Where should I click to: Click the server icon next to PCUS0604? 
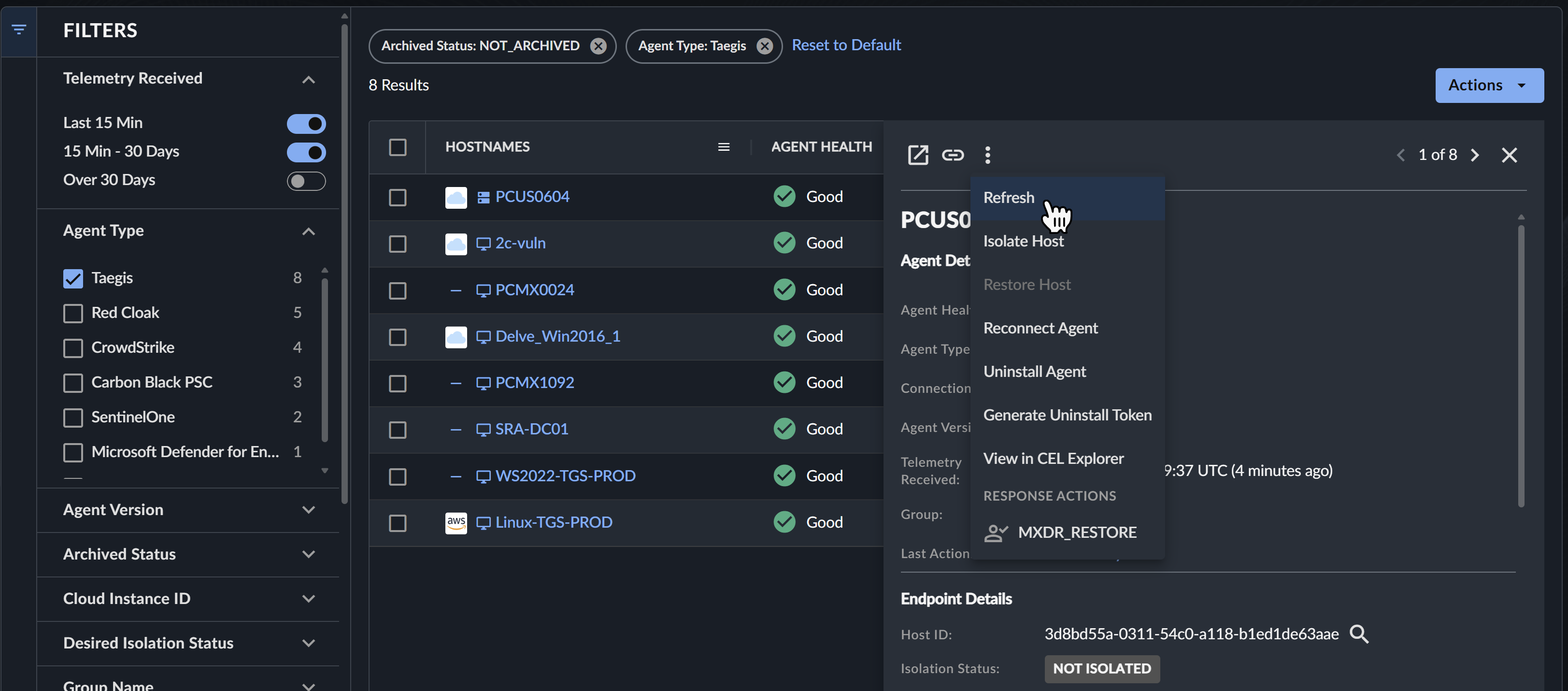(484, 197)
